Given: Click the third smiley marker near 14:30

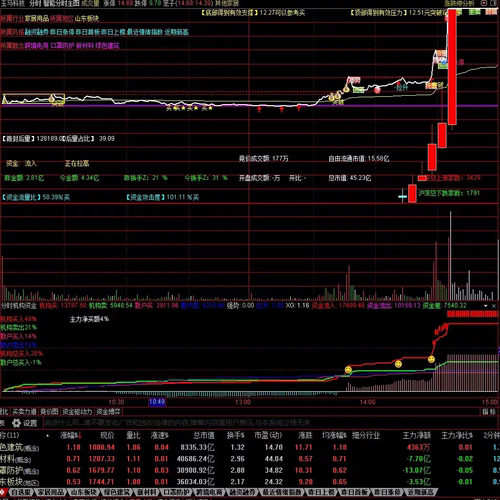Looking at the screenshot, I should point(431,359).
